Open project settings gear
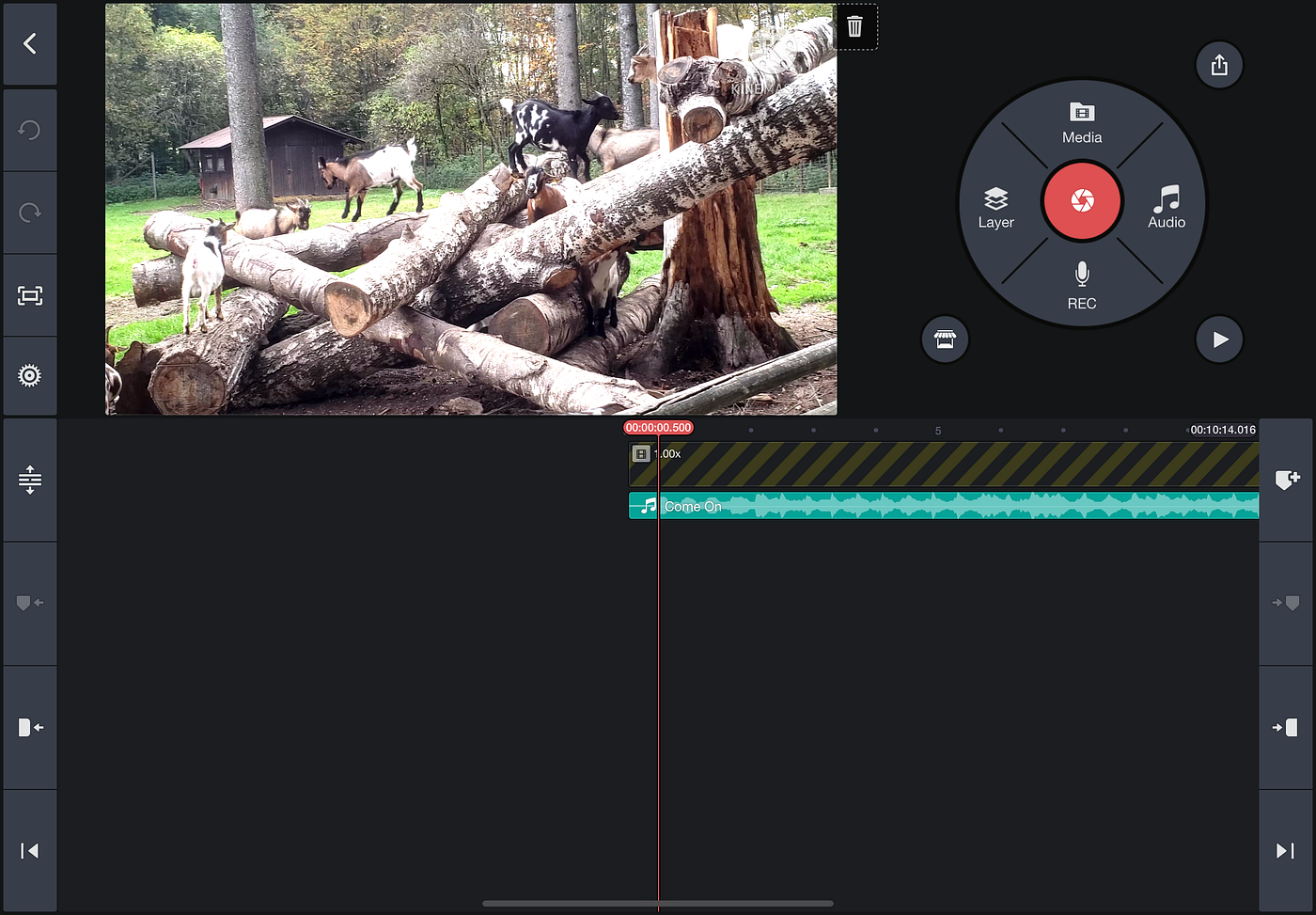Image resolution: width=1316 pixels, height=915 pixels. click(x=30, y=376)
